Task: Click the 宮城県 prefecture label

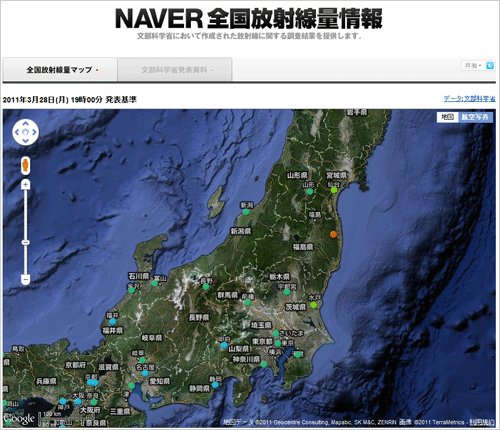Action: click(x=337, y=175)
